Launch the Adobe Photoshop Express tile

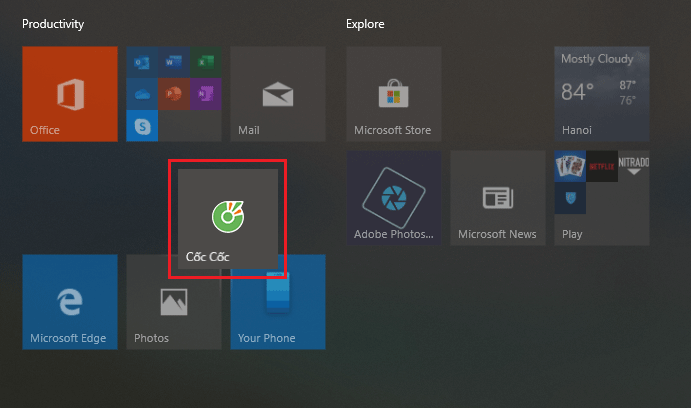pos(394,198)
